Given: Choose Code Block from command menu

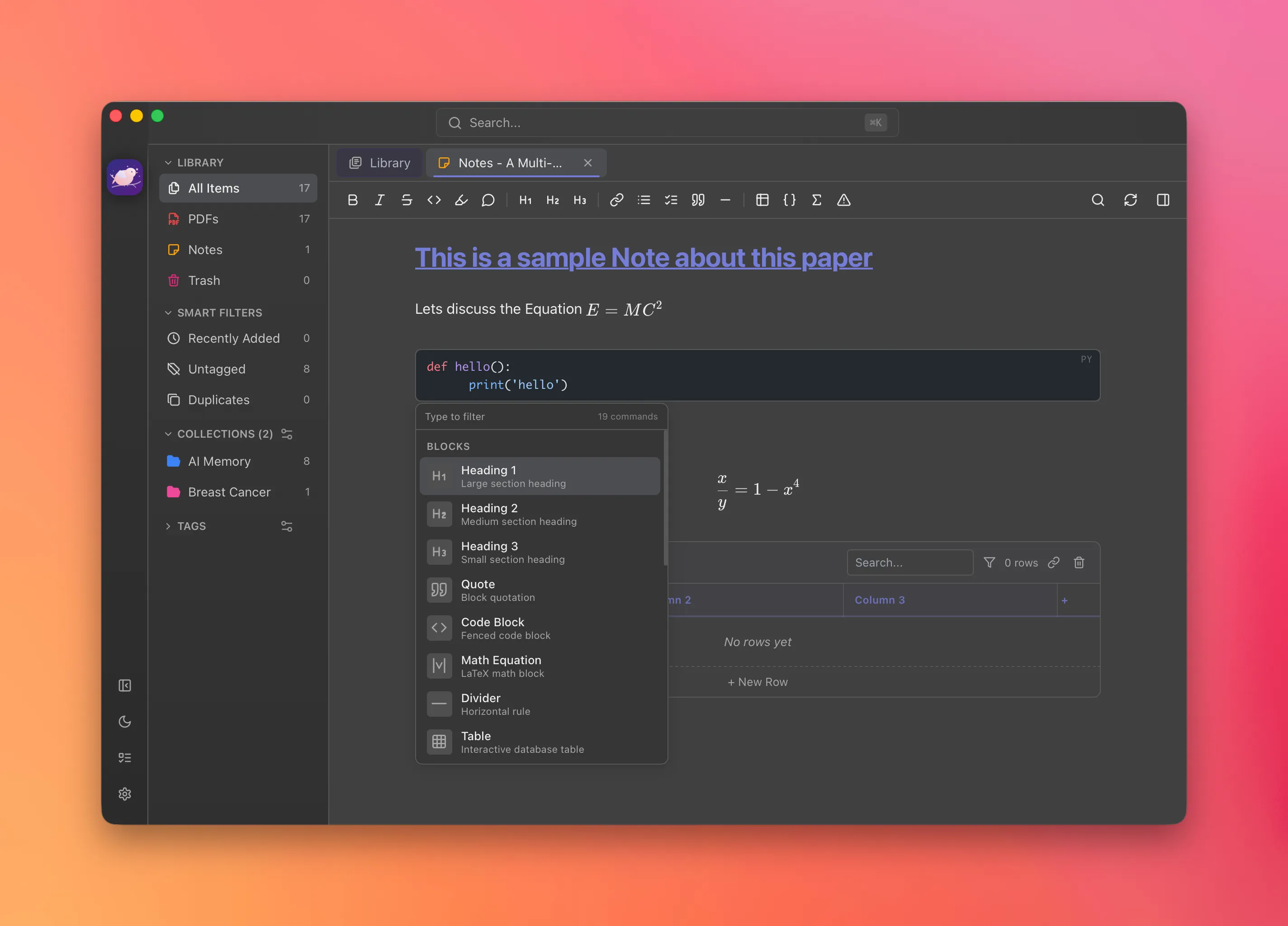Looking at the screenshot, I should click(x=540, y=628).
